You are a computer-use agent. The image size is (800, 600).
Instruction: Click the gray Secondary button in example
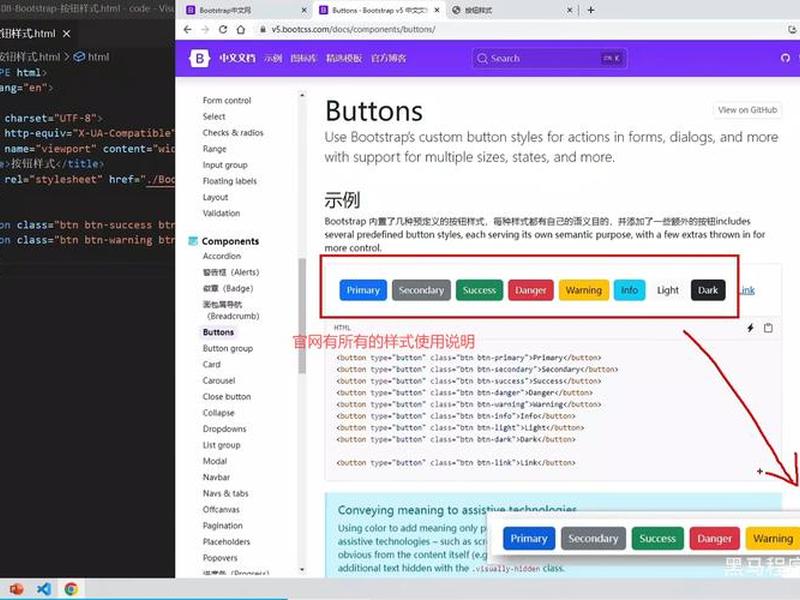(421, 290)
